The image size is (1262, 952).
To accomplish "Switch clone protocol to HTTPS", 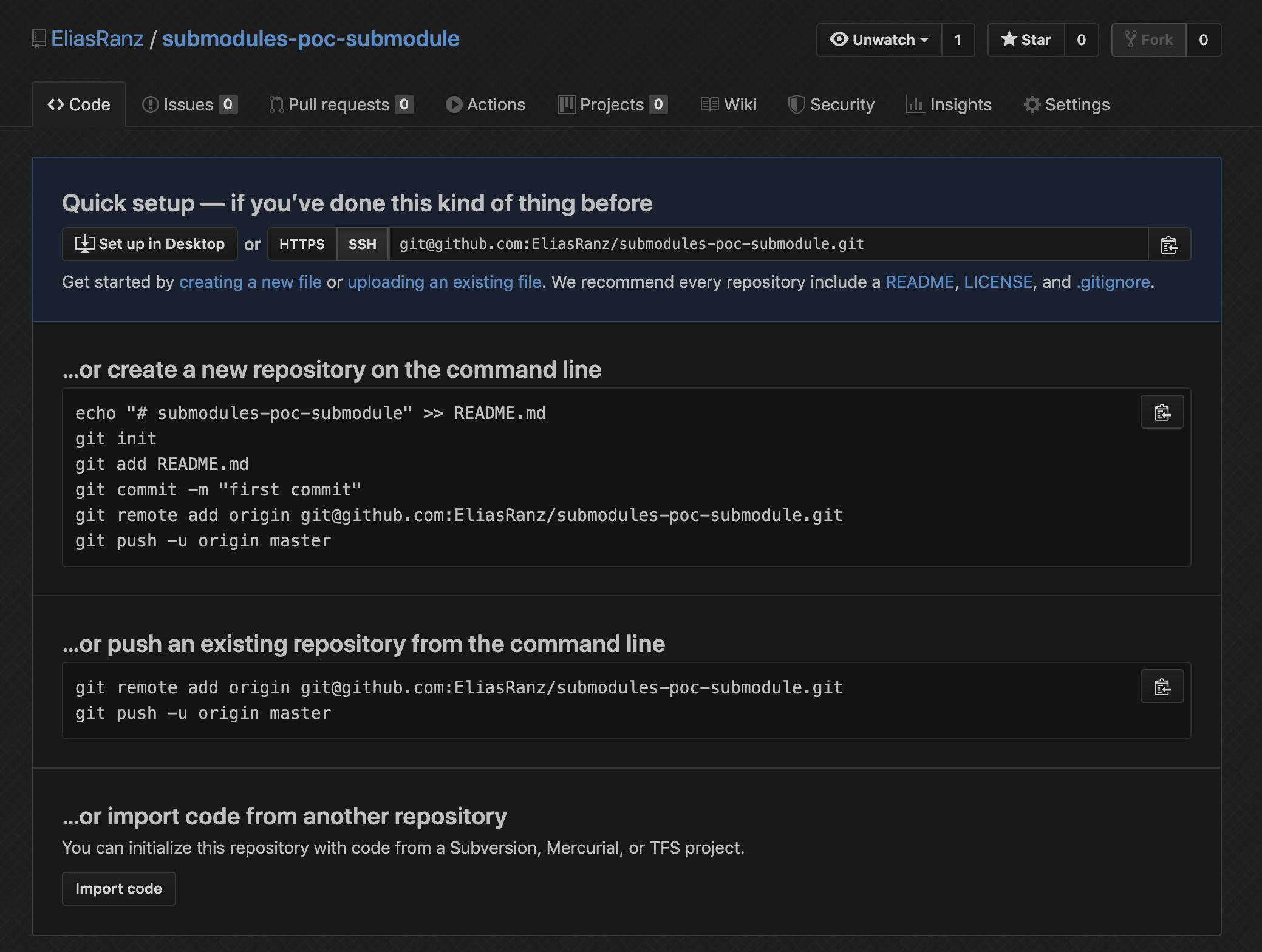I will [x=302, y=244].
